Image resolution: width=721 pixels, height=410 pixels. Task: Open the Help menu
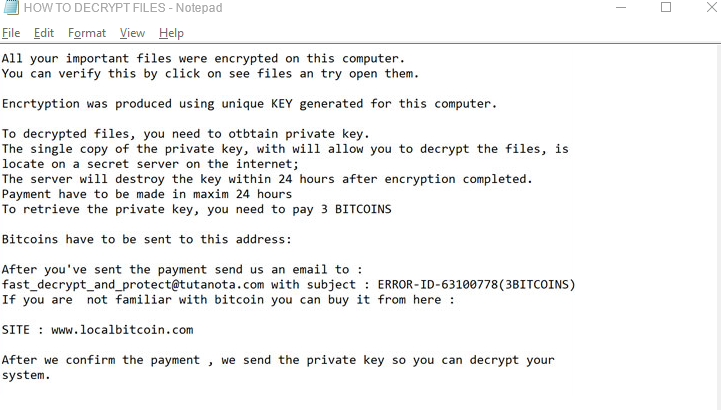171,33
